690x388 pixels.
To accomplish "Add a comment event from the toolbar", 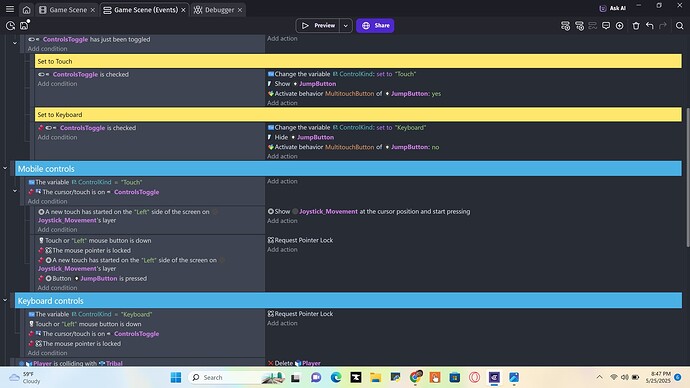I will (606, 26).
